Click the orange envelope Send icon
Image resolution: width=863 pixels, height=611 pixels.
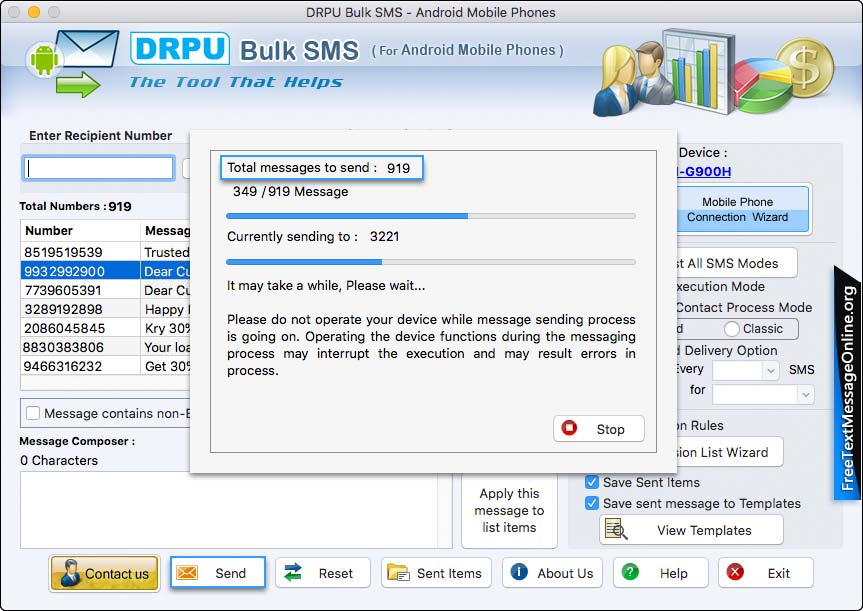click(x=187, y=573)
